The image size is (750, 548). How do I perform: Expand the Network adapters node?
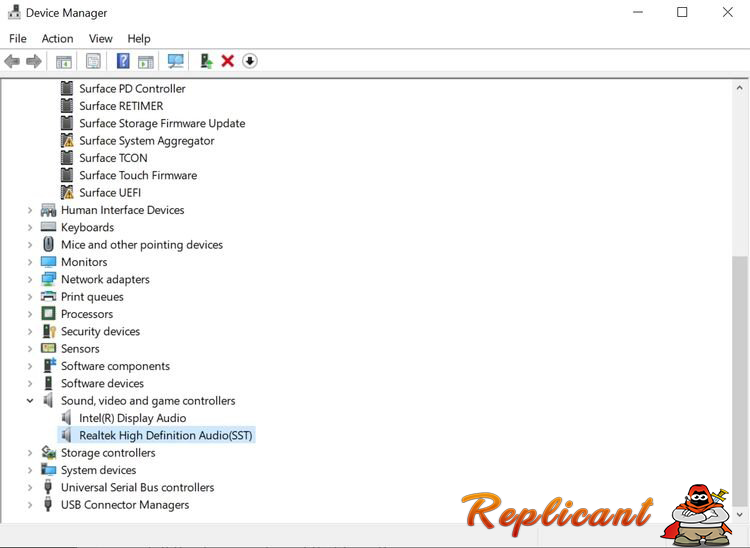click(30, 279)
